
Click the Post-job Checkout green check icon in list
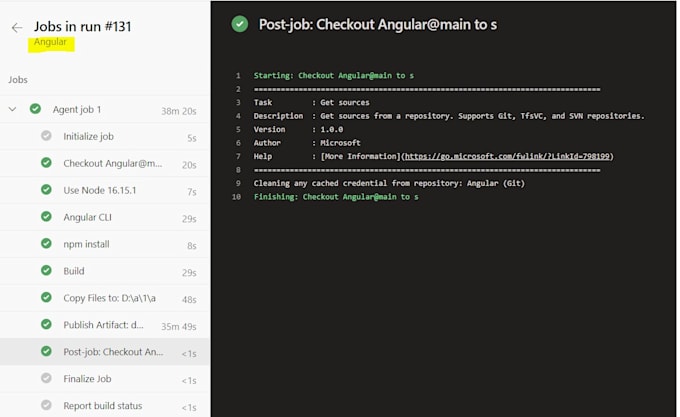pyautogui.click(x=46, y=351)
